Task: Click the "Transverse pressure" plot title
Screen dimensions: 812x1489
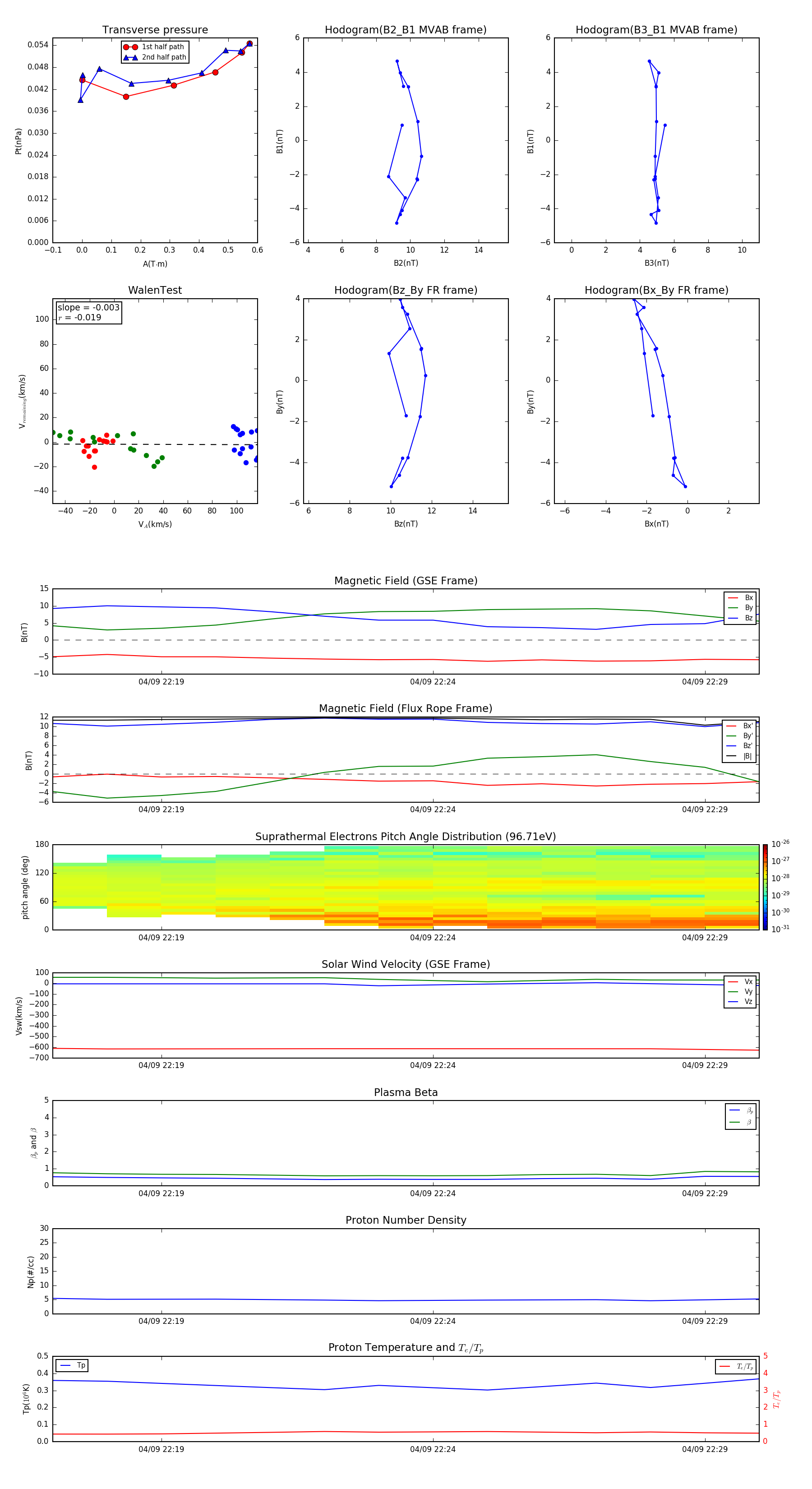Action: coord(155,30)
